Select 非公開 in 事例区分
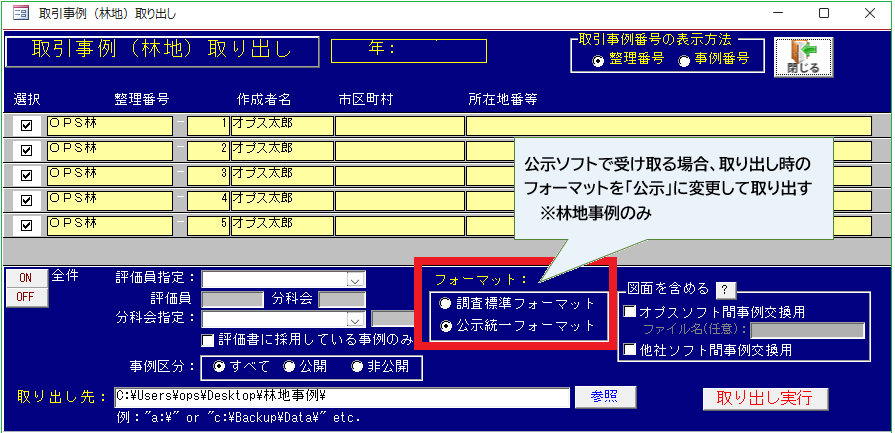Image resolution: width=895 pixels, height=433 pixels. (x=357, y=367)
